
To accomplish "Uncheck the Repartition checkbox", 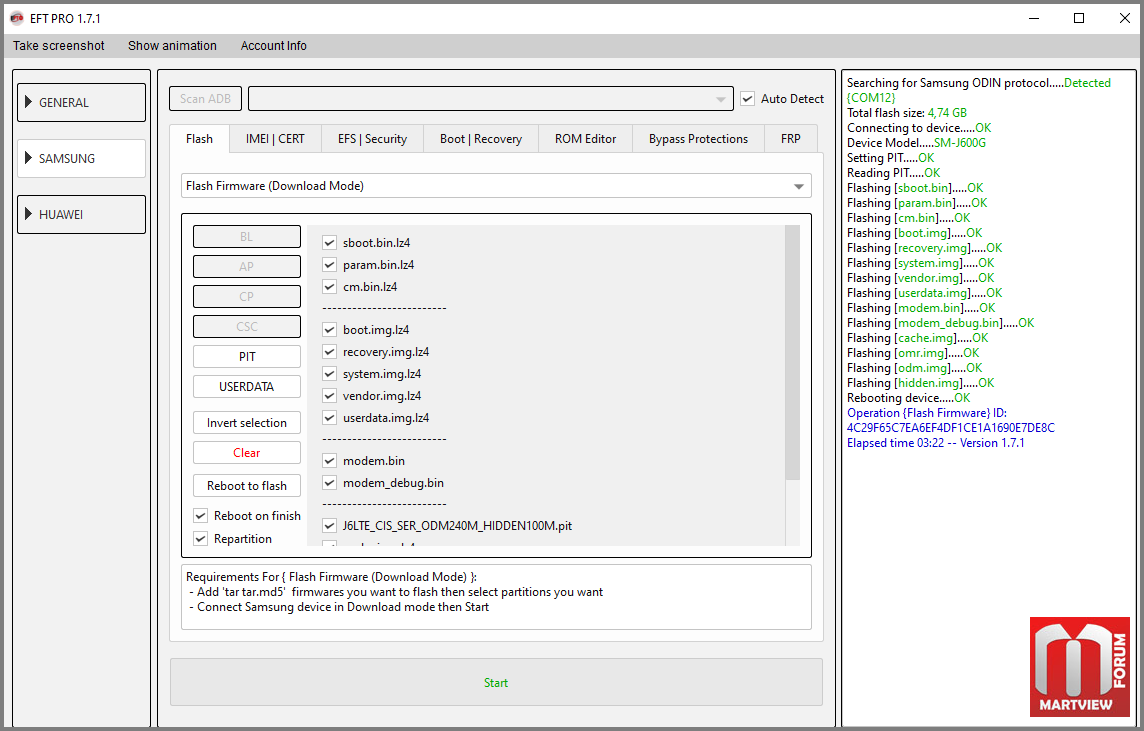I will (201, 539).
